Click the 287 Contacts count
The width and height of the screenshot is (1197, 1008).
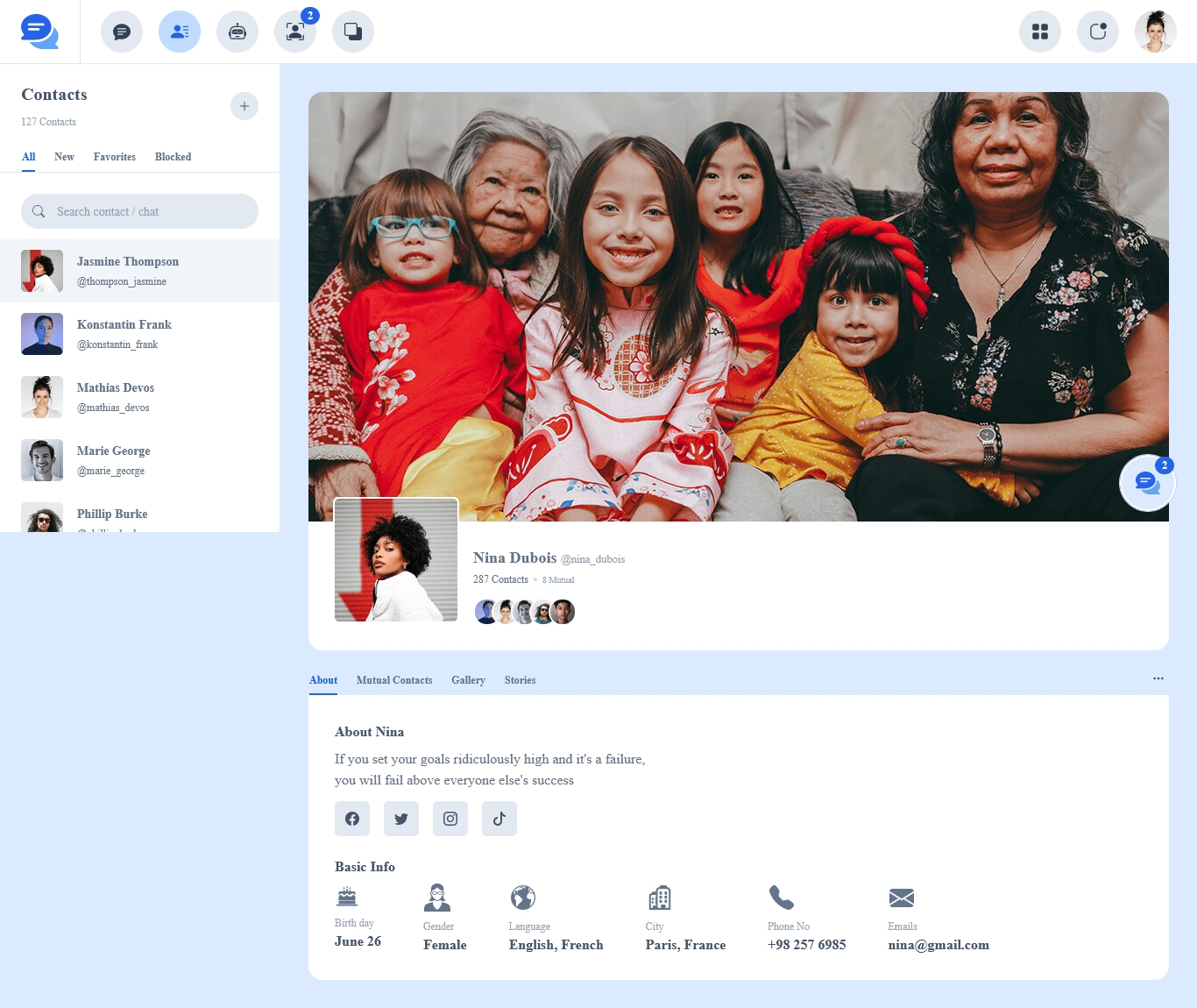point(500,579)
